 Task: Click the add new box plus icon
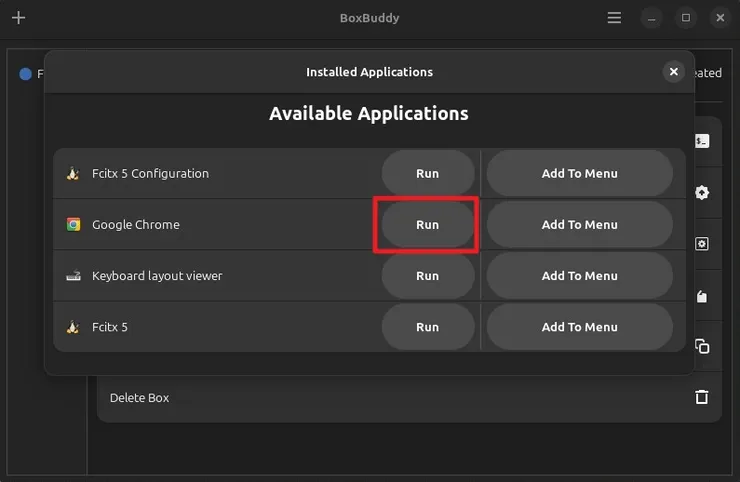click(18, 18)
